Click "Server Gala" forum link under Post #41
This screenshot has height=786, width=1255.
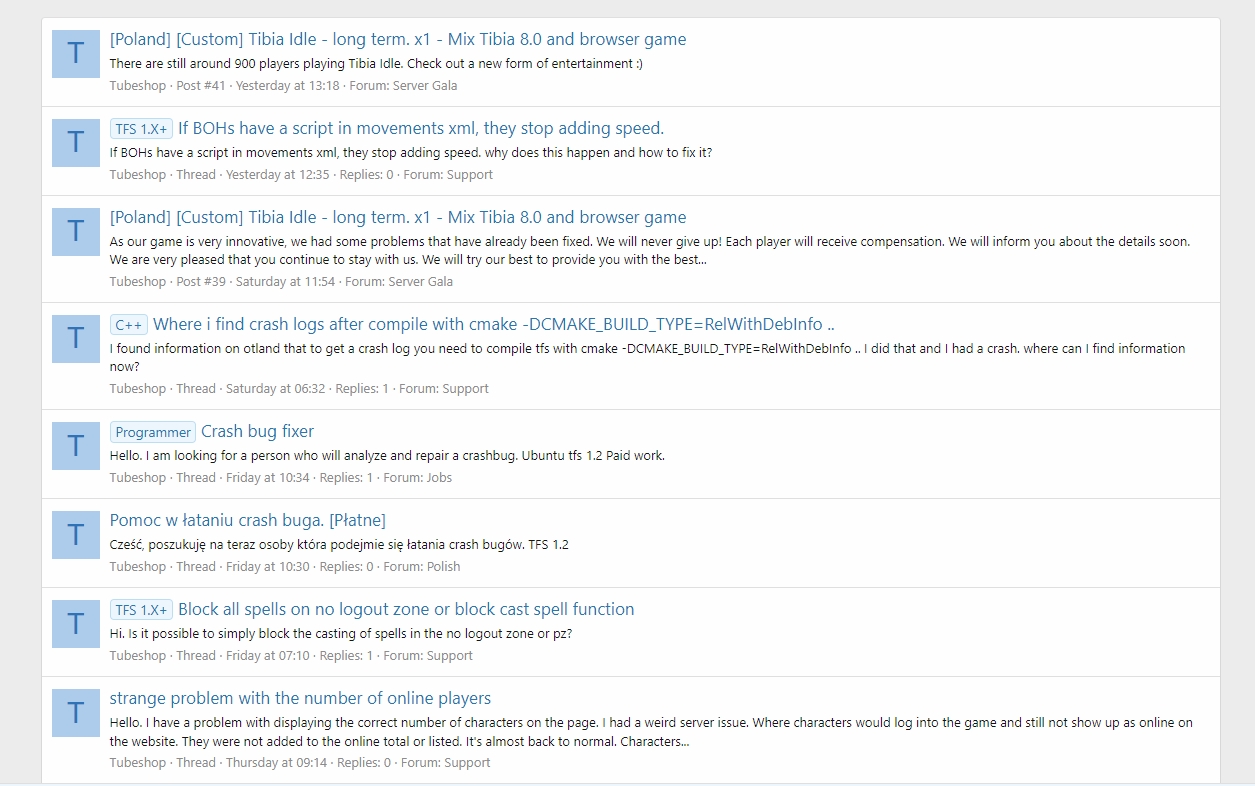click(424, 86)
